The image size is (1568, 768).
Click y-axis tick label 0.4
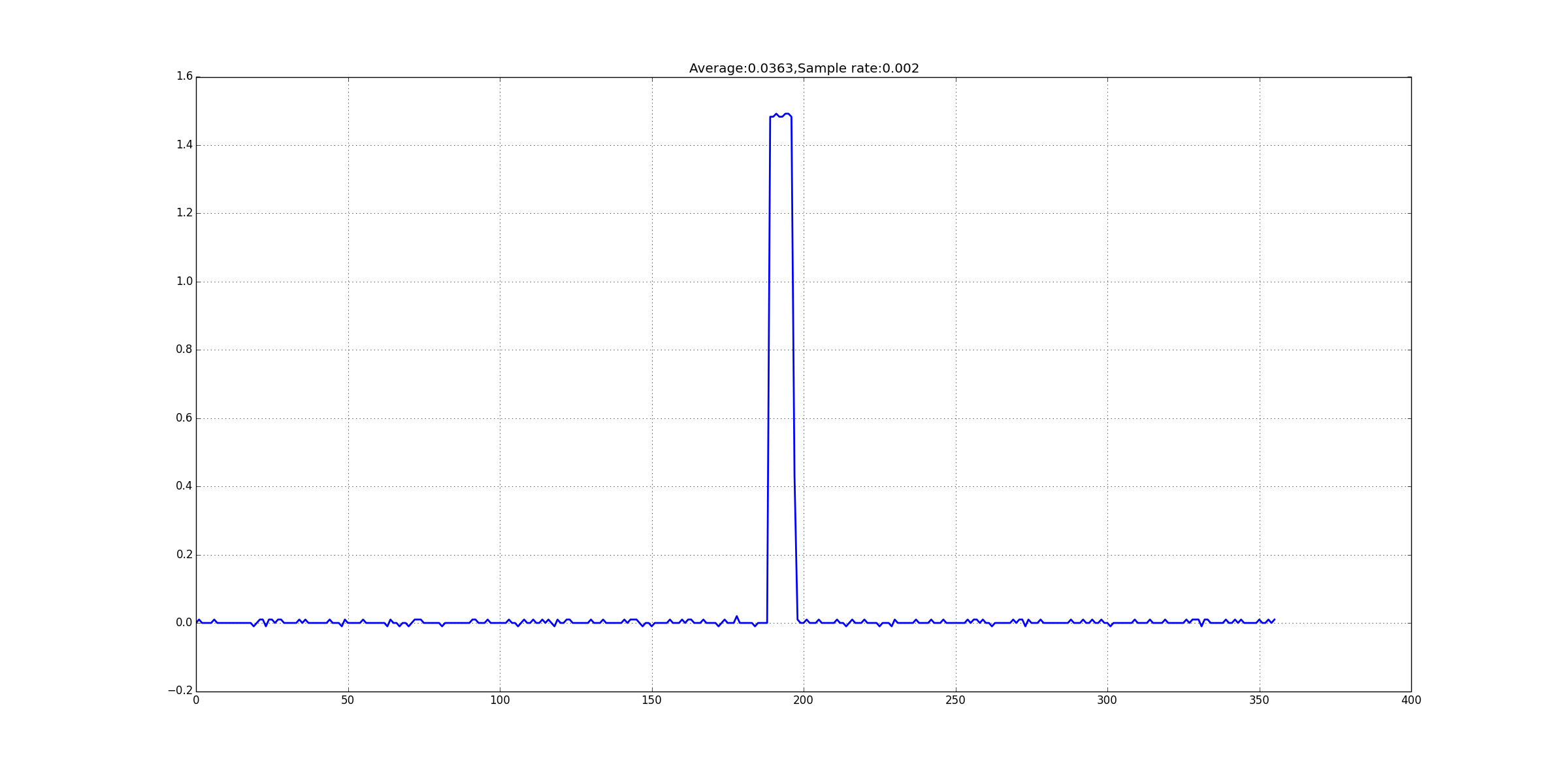point(184,486)
